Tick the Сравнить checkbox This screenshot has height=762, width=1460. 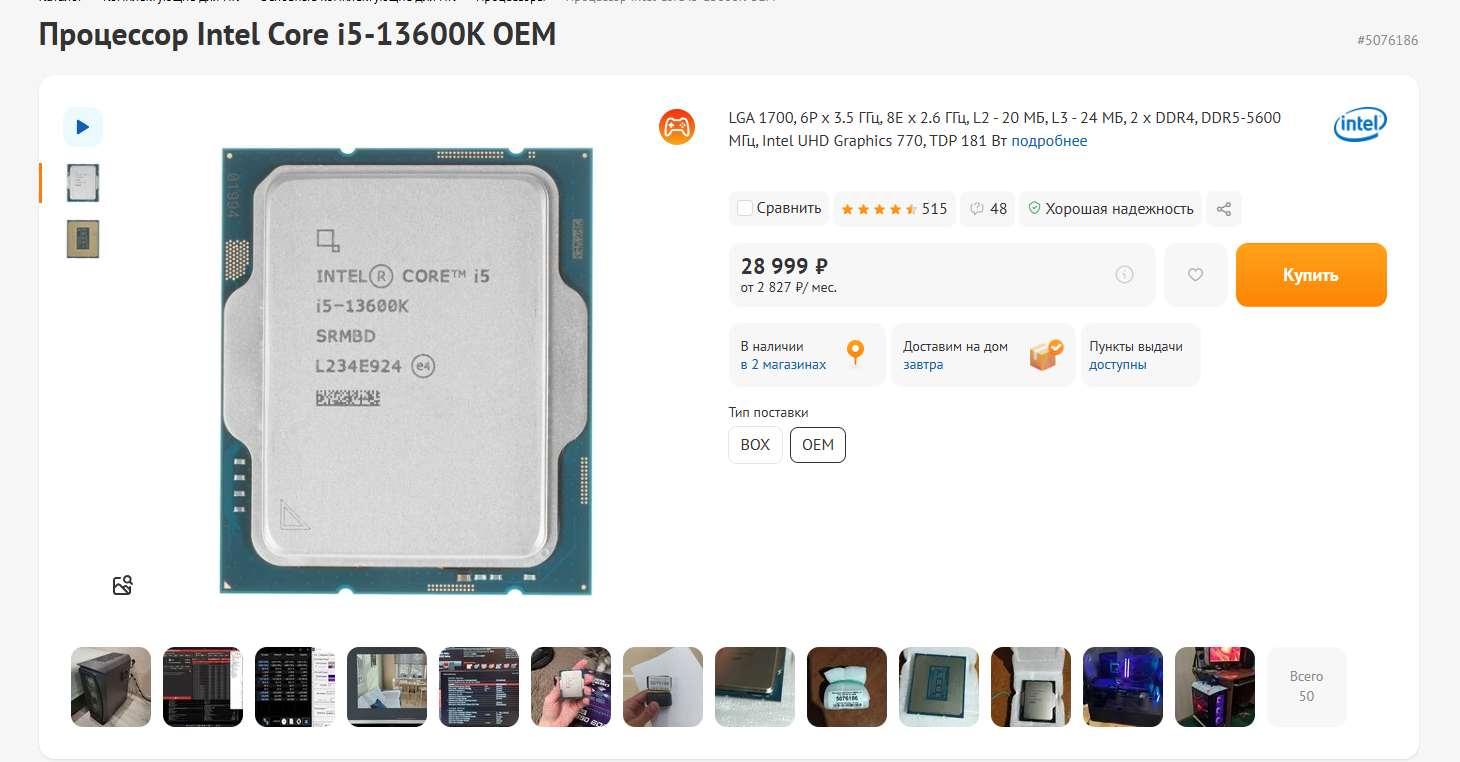tap(745, 208)
